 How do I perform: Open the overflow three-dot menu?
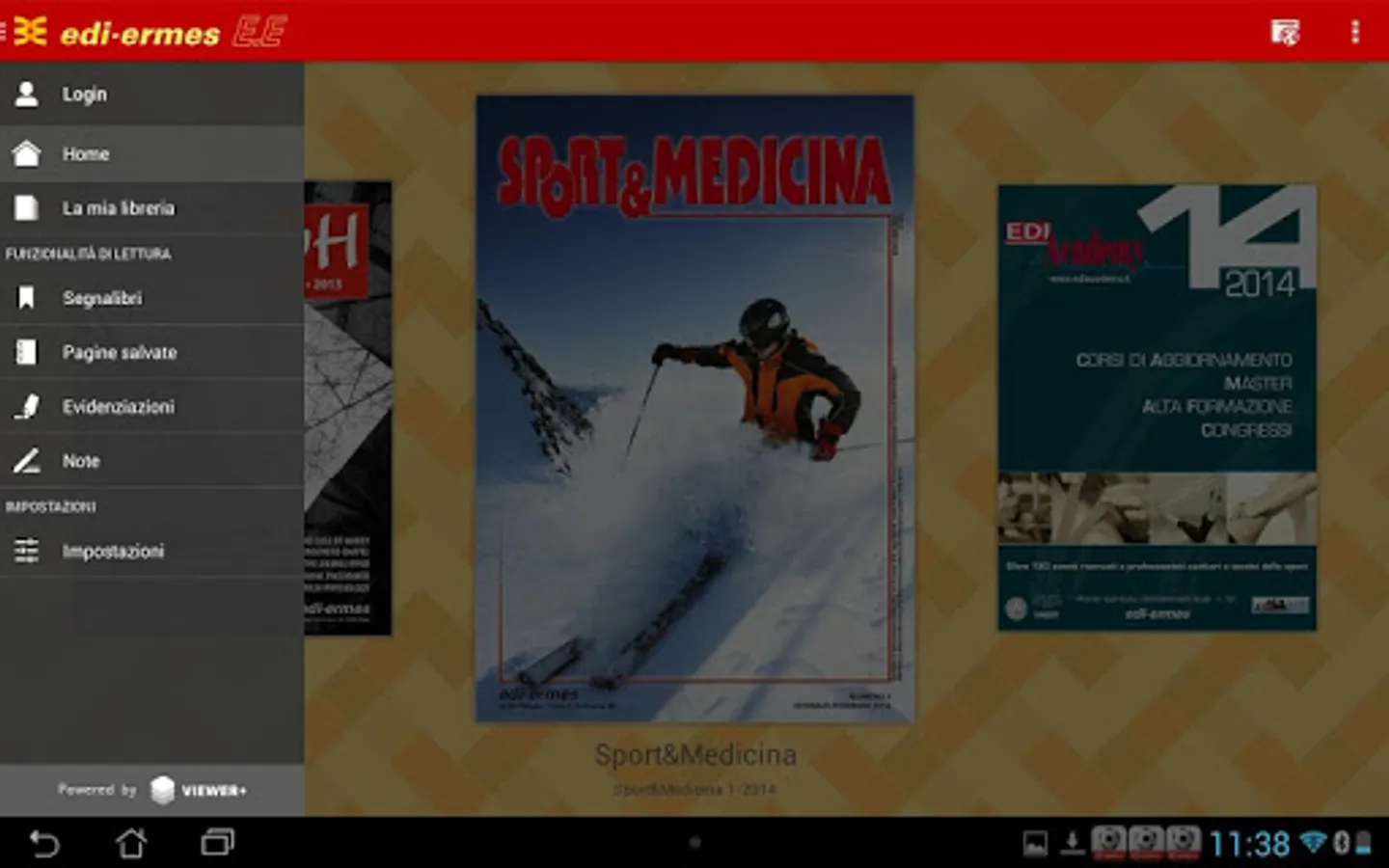pyautogui.click(x=1355, y=32)
